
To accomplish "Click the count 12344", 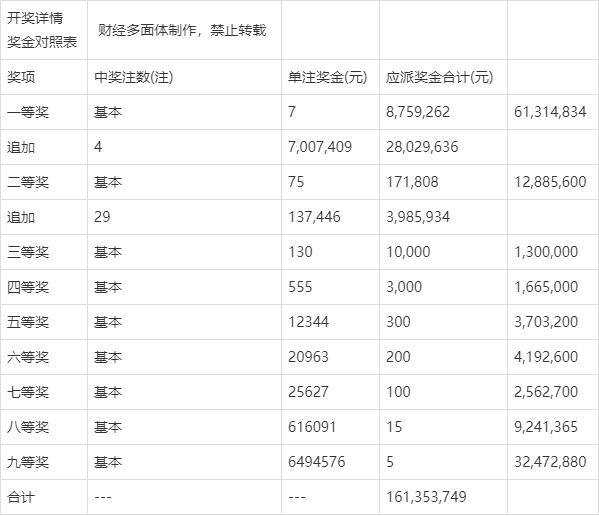I will pos(308,322).
